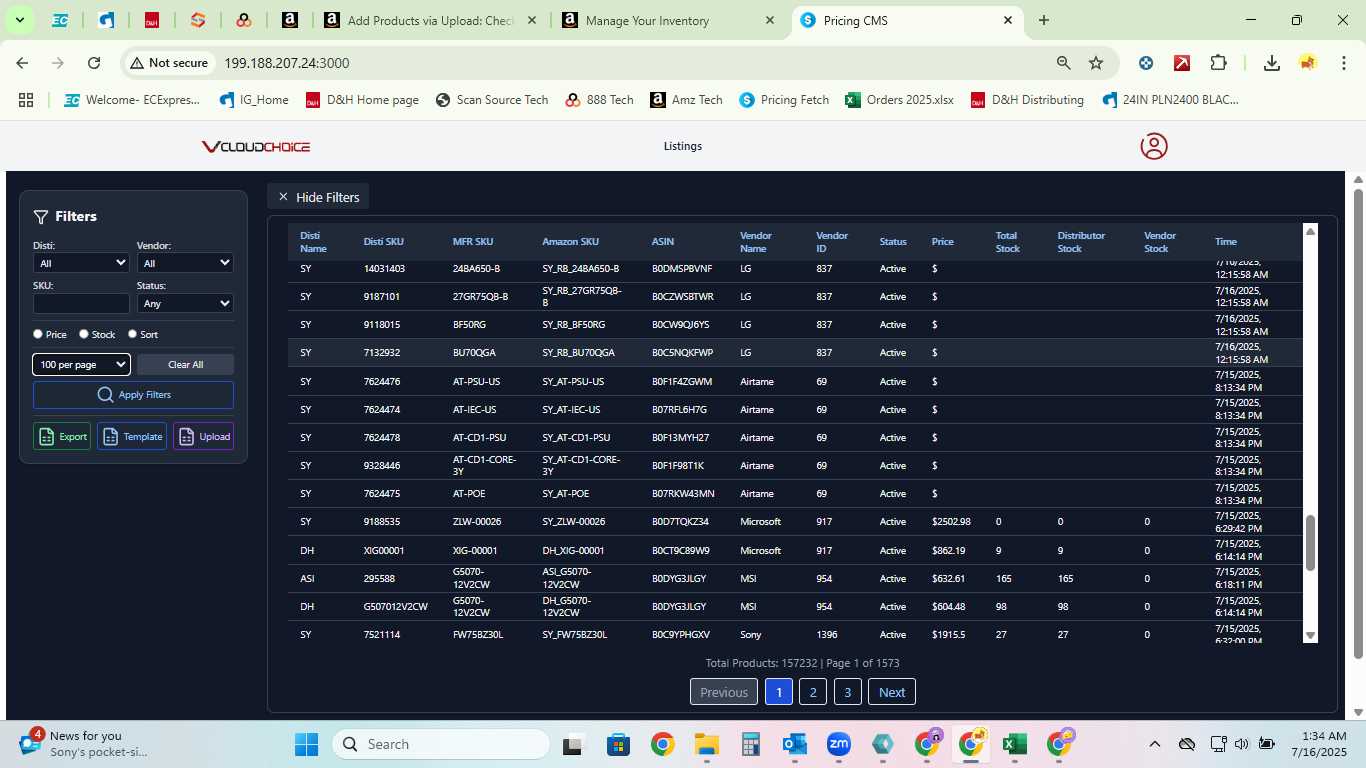Open the Orders 2025.xlsx bookmark
1366x768 pixels.
[x=899, y=100]
